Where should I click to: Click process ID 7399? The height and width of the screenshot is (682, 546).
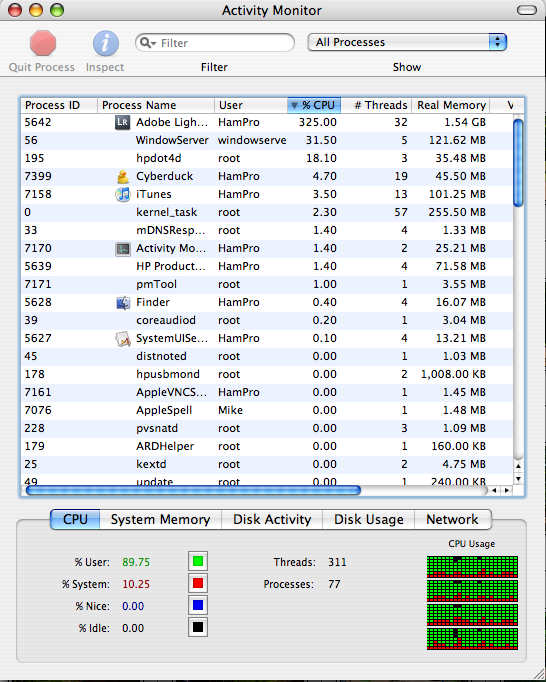(x=38, y=176)
